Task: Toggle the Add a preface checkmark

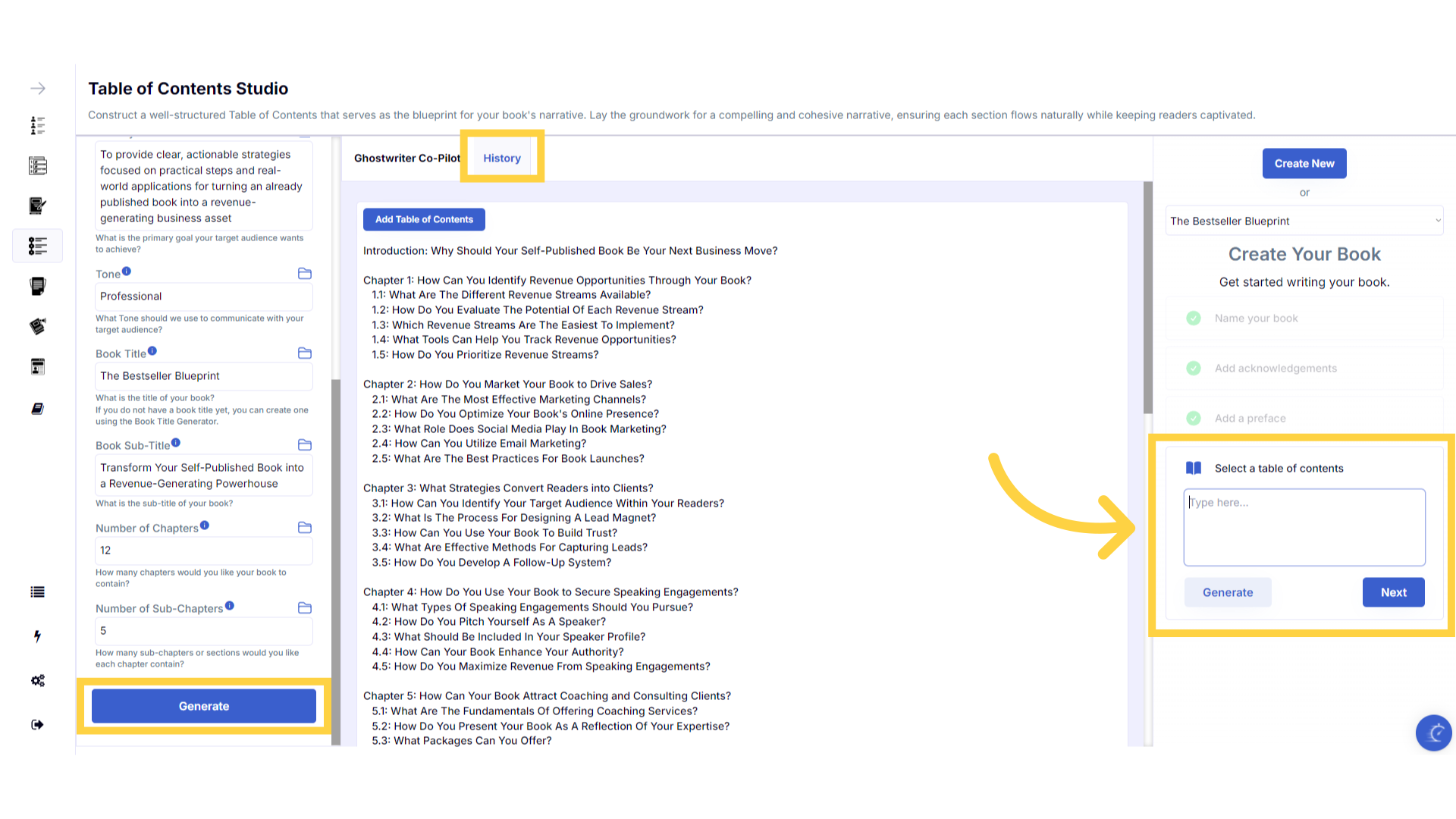Action: (1194, 419)
